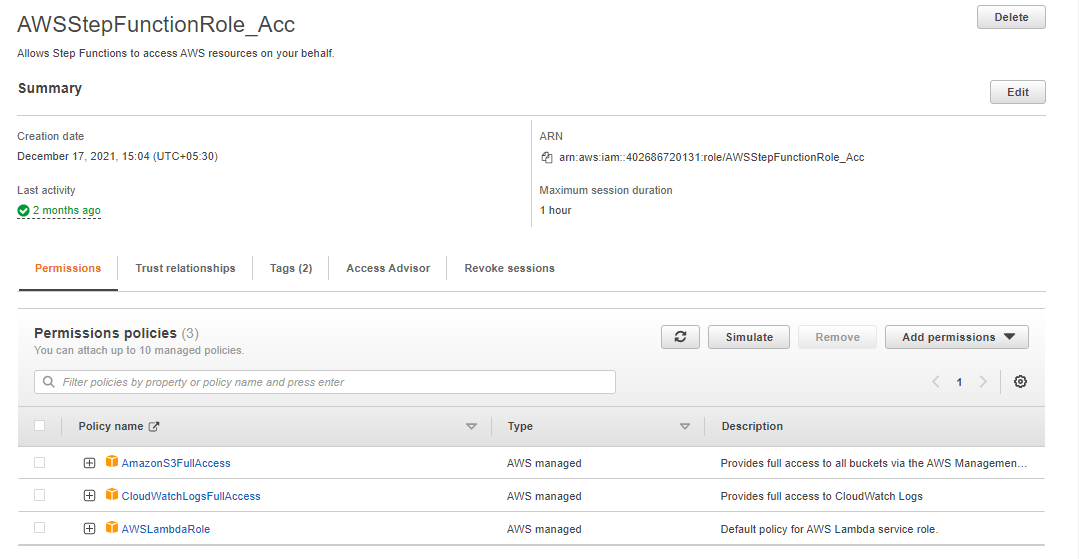The height and width of the screenshot is (559, 1079).
Task: Open the Access Advisor tab
Action: click(x=388, y=268)
